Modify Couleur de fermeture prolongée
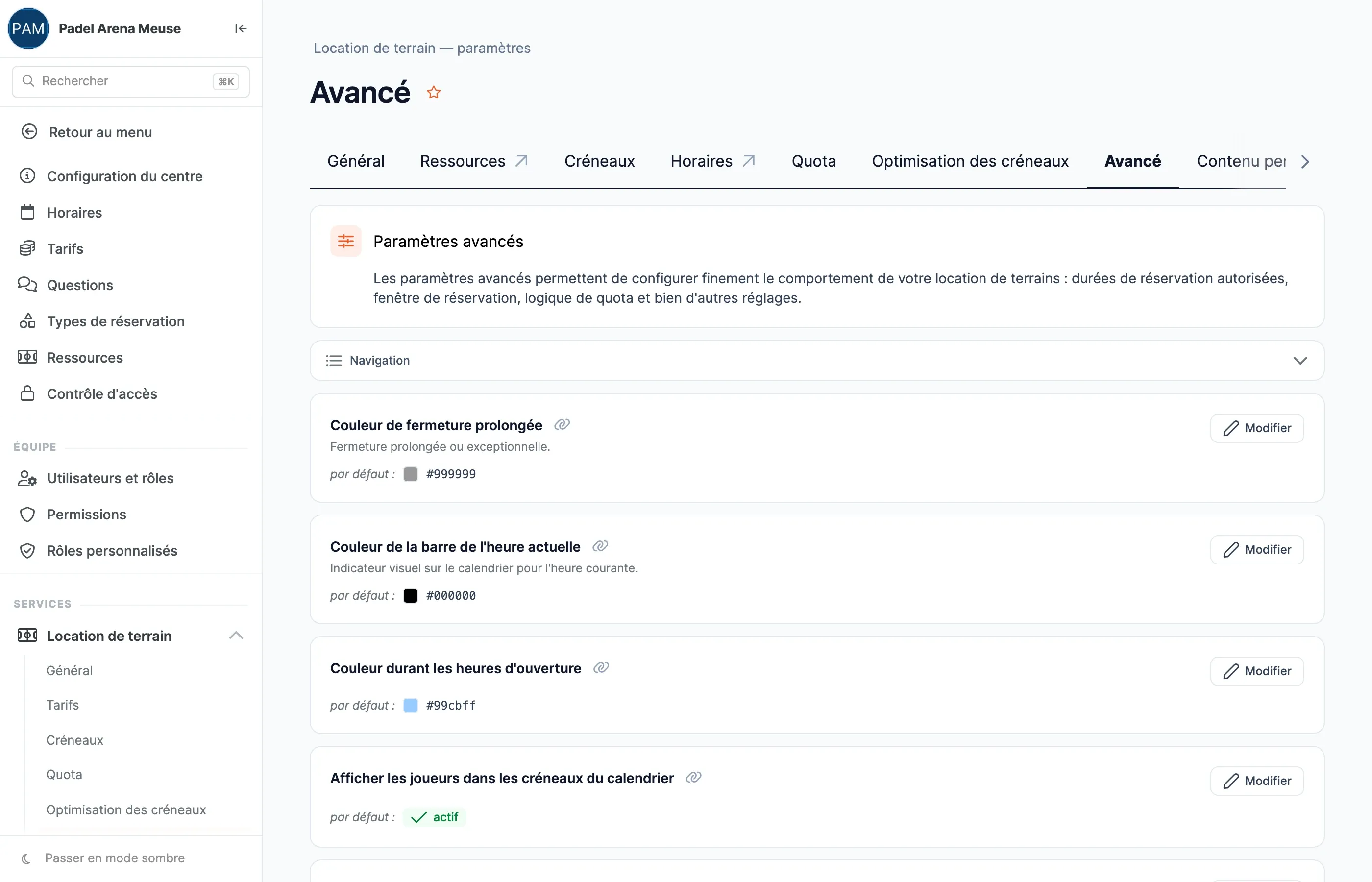The height and width of the screenshot is (882, 1372). point(1257,428)
